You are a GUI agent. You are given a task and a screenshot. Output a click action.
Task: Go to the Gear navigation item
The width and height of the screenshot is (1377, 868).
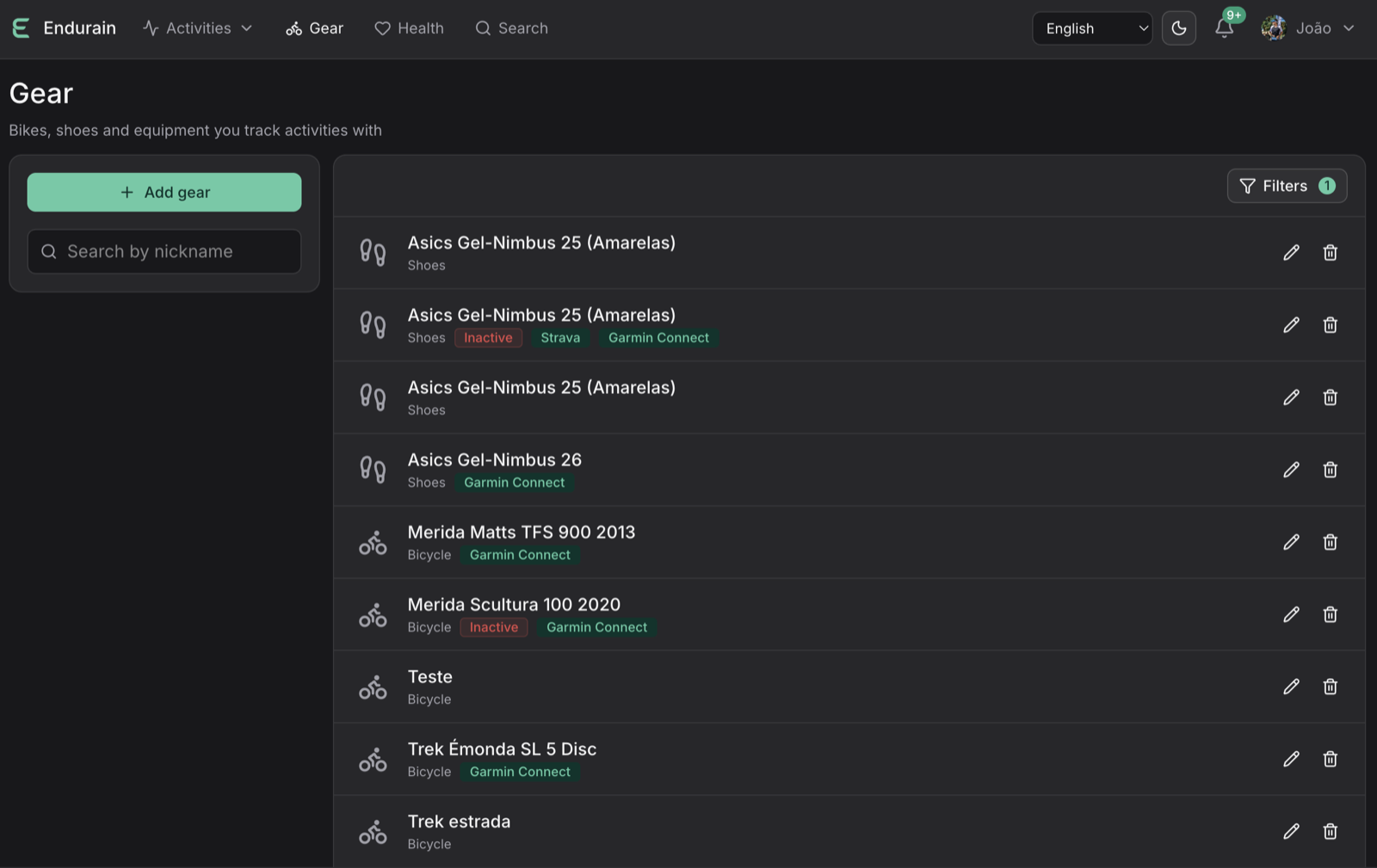click(314, 28)
